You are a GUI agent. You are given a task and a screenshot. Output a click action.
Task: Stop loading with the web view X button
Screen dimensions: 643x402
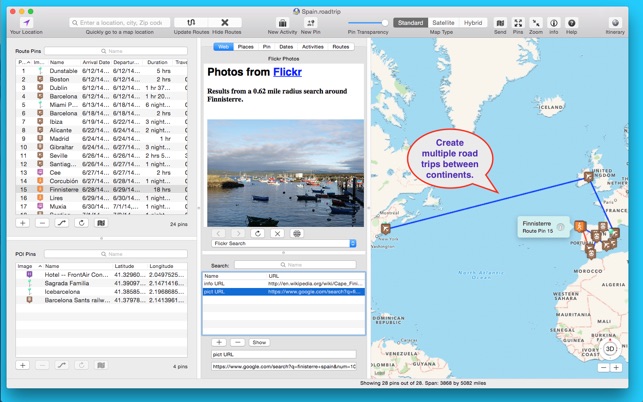(x=277, y=233)
